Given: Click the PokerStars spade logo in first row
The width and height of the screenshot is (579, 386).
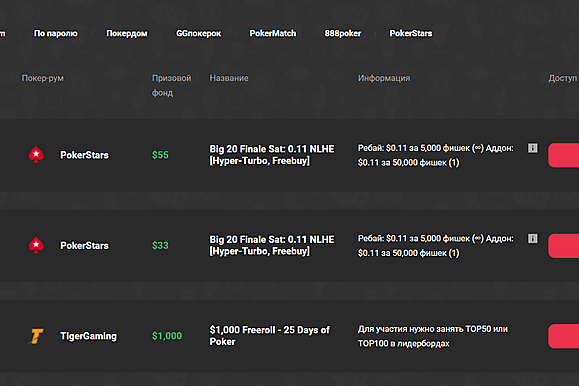Looking at the screenshot, I should coord(36,155).
